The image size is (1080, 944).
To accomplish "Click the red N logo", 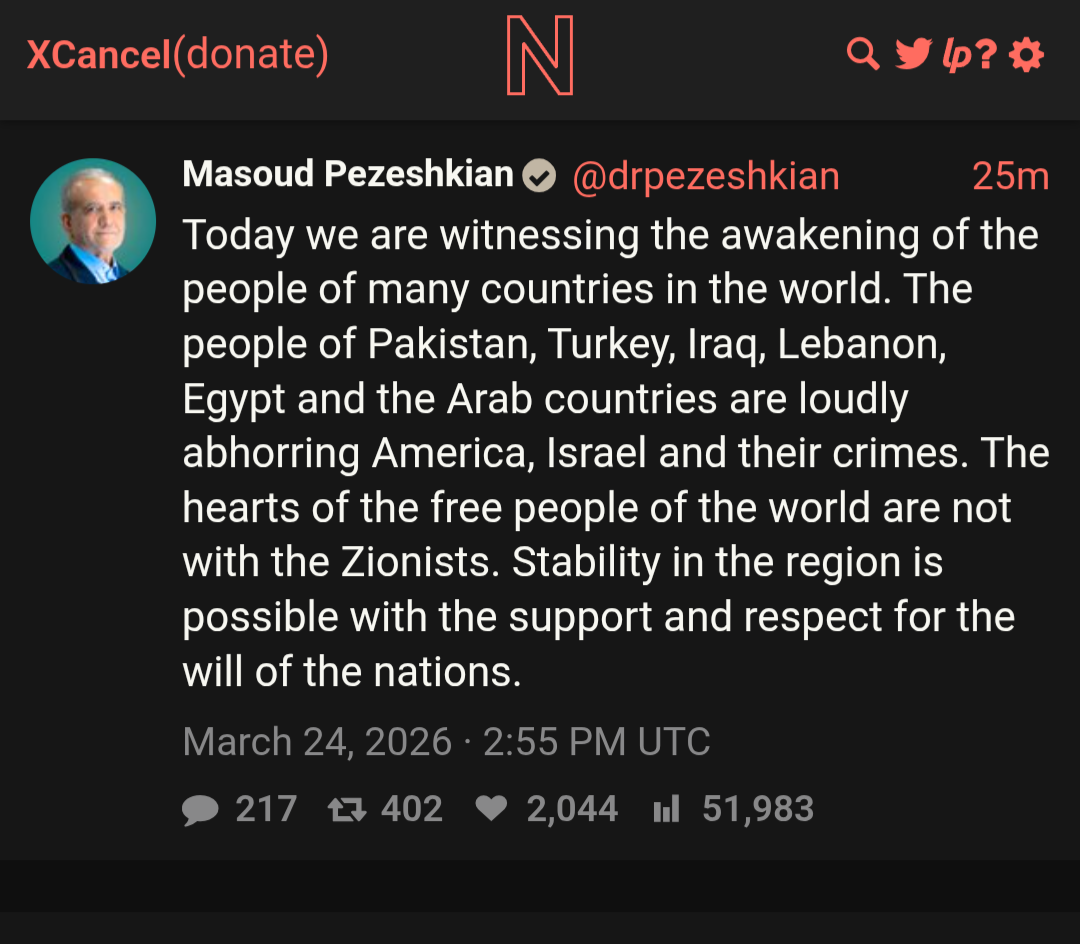I will coord(540,56).
